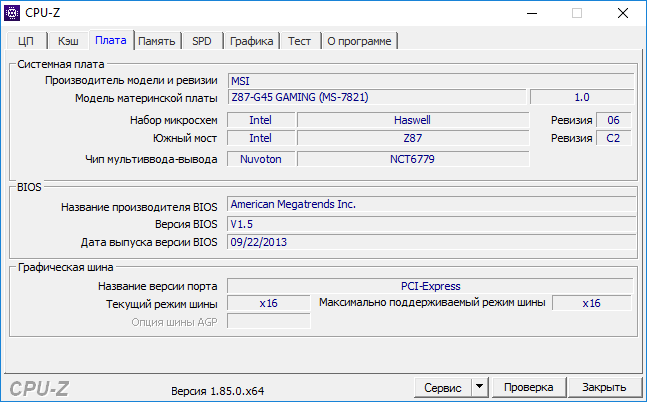Click the BIOS date 09/22/2013 field
The width and height of the screenshot is (647, 402).
pos(431,242)
